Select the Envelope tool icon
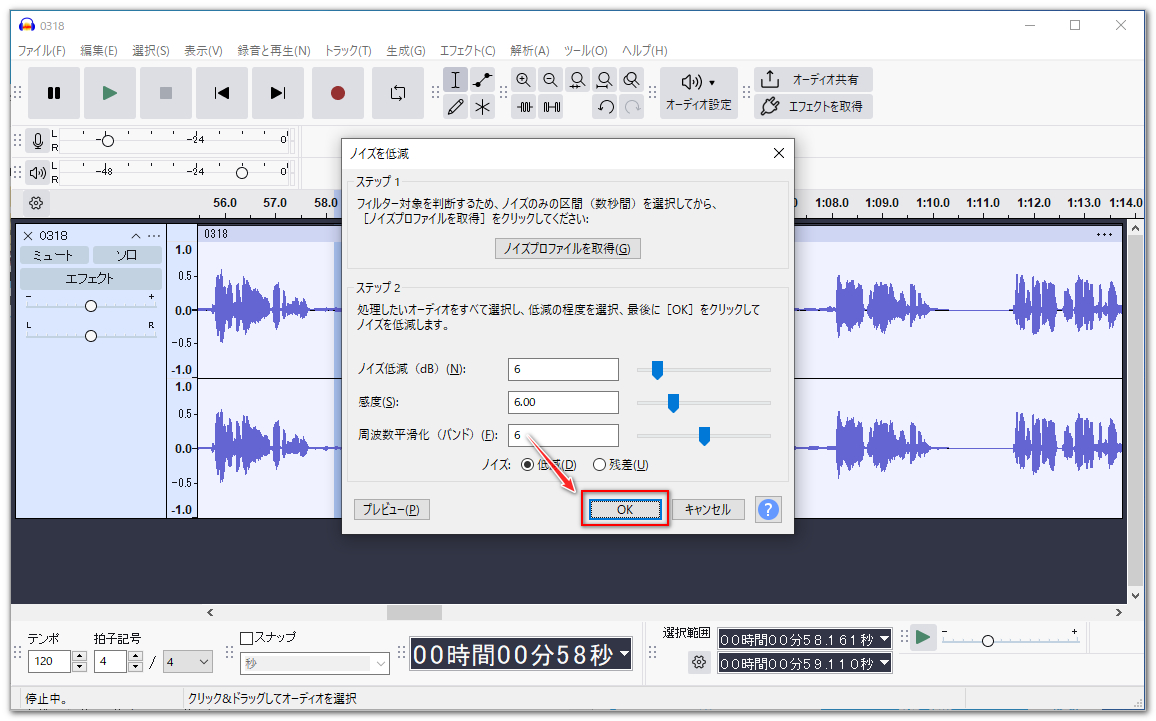The height and width of the screenshot is (721, 1156). pos(483,80)
